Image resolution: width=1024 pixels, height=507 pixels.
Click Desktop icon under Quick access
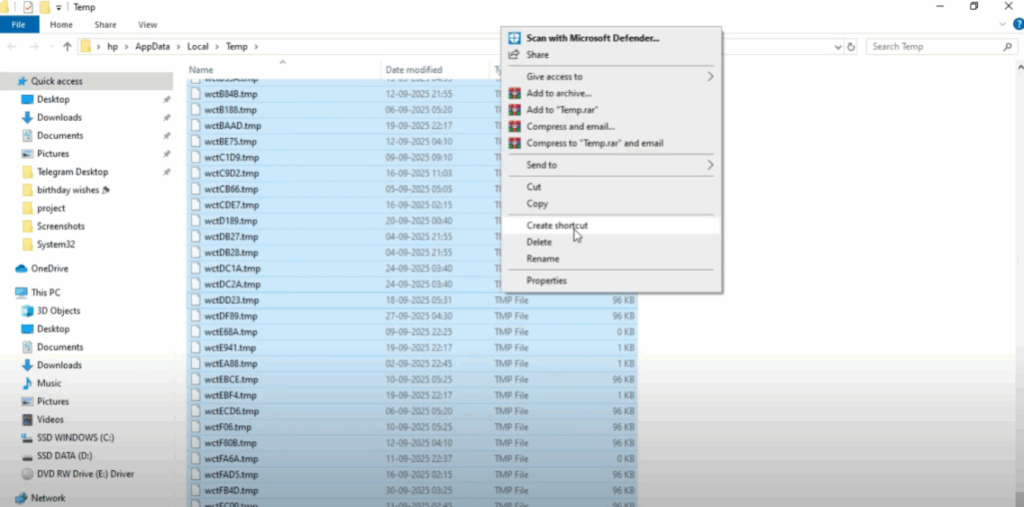click(27, 99)
